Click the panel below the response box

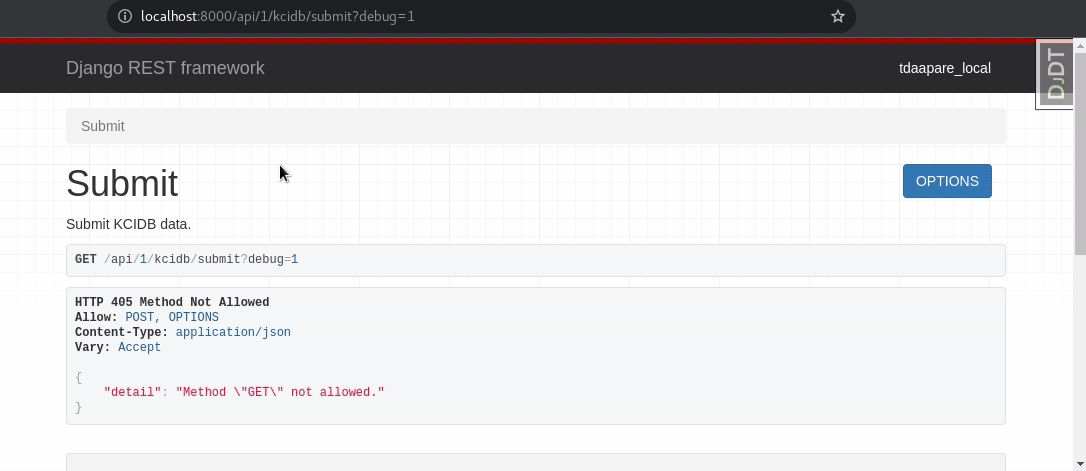point(535,462)
